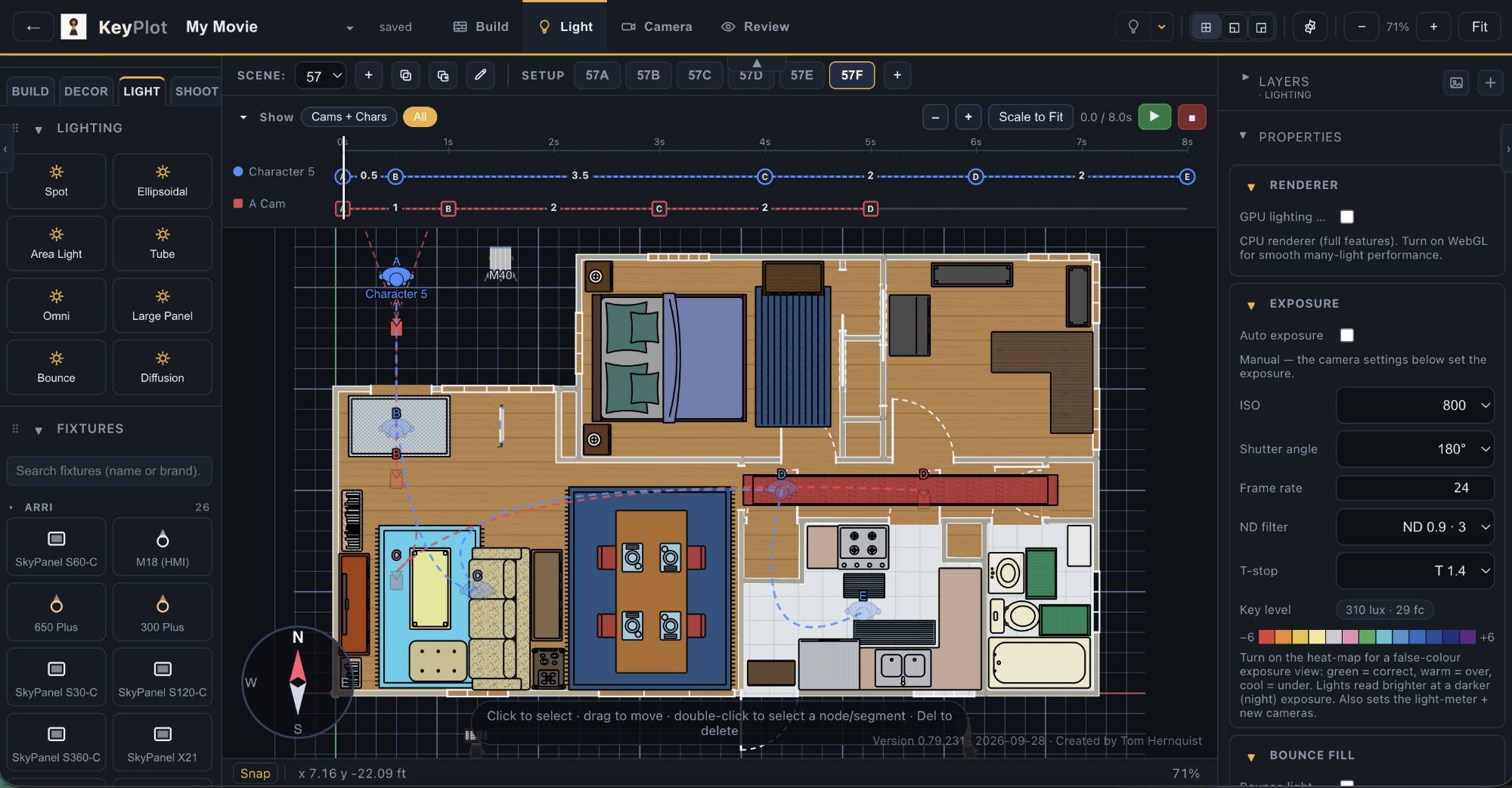The width and height of the screenshot is (1512, 788).
Task: Toggle the Snap option
Action: click(x=255, y=773)
